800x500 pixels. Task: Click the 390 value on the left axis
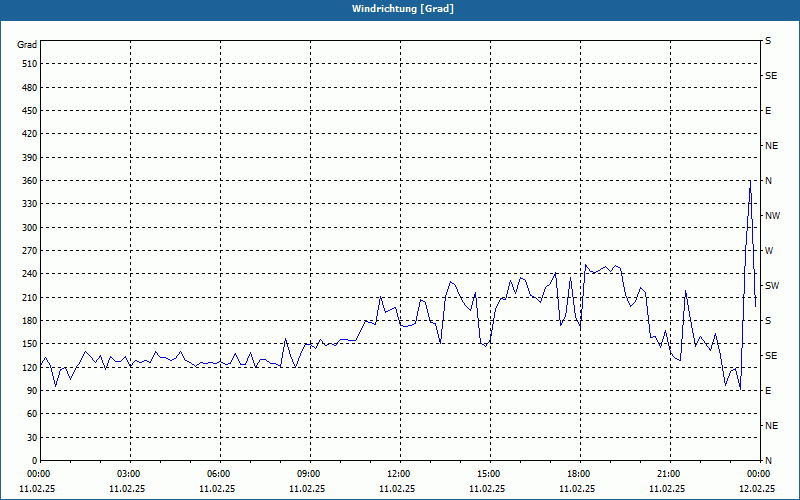point(30,158)
